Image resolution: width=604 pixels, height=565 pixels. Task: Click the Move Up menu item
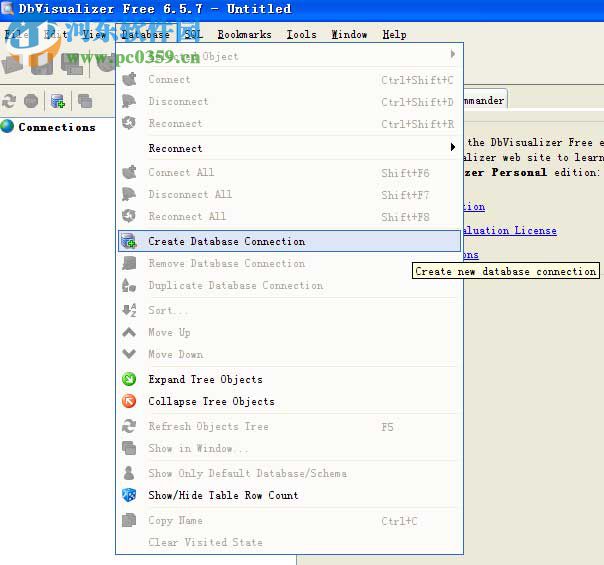point(289,332)
